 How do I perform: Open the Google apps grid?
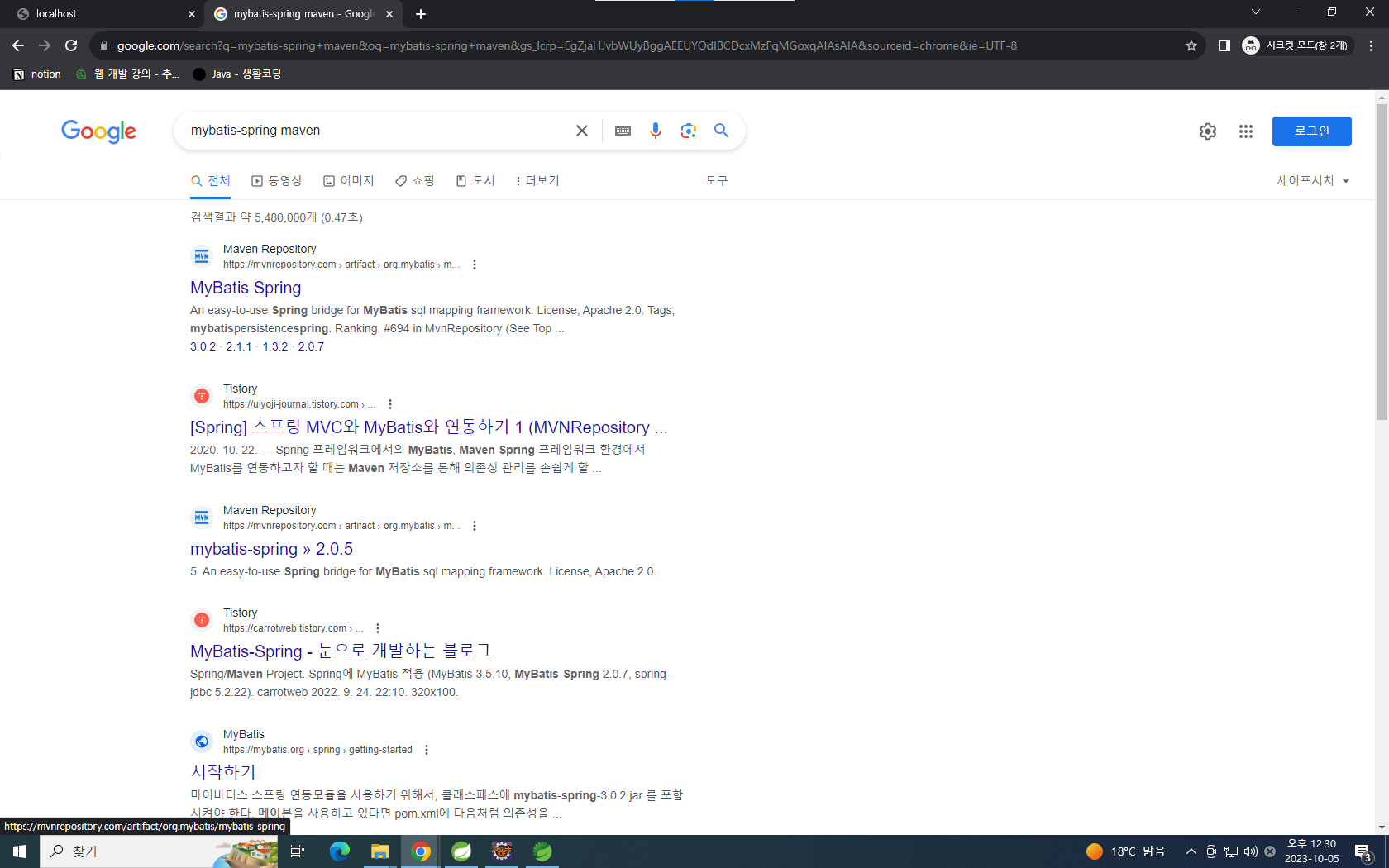pyautogui.click(x=1246, y=131)
